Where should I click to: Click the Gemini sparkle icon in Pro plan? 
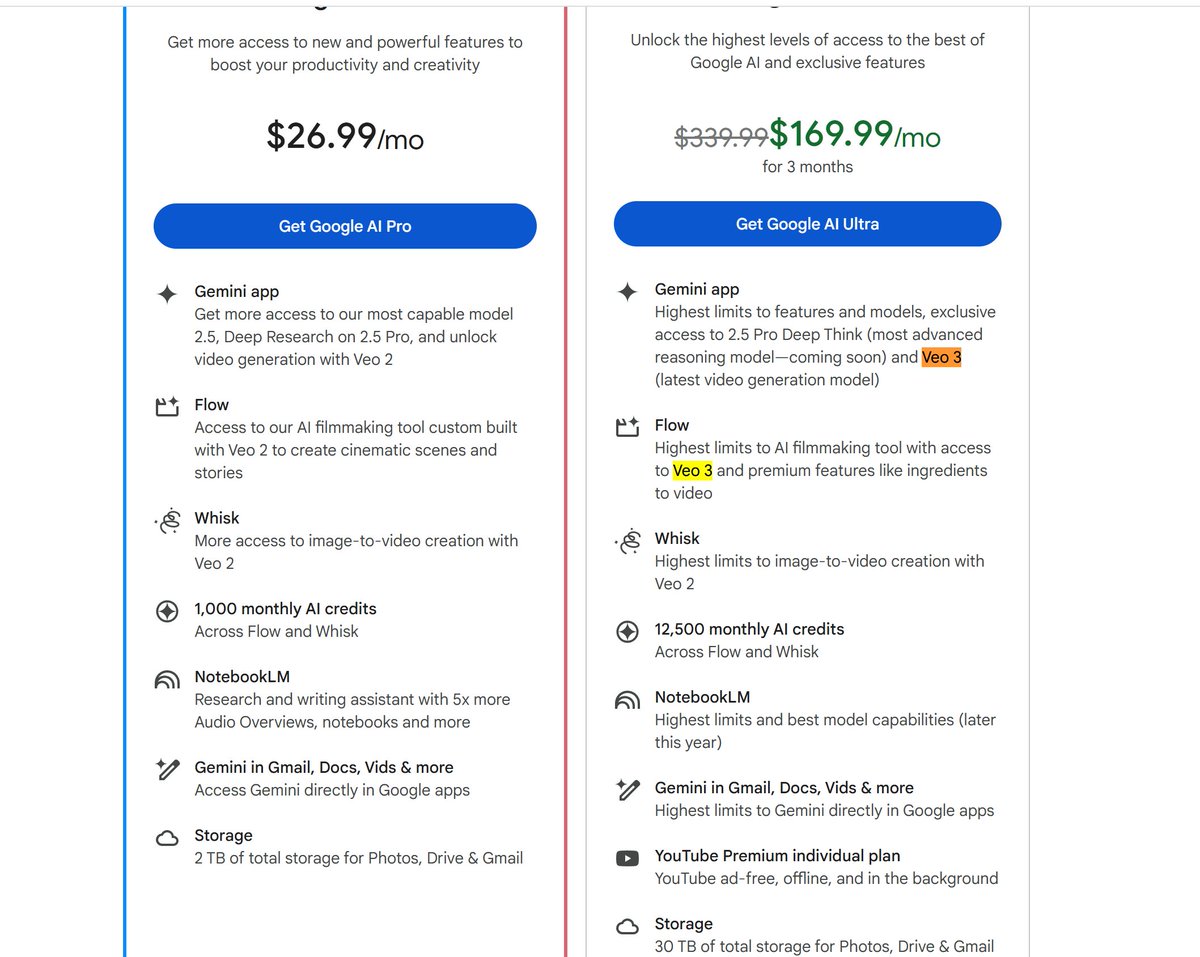(x=167, y=293)
